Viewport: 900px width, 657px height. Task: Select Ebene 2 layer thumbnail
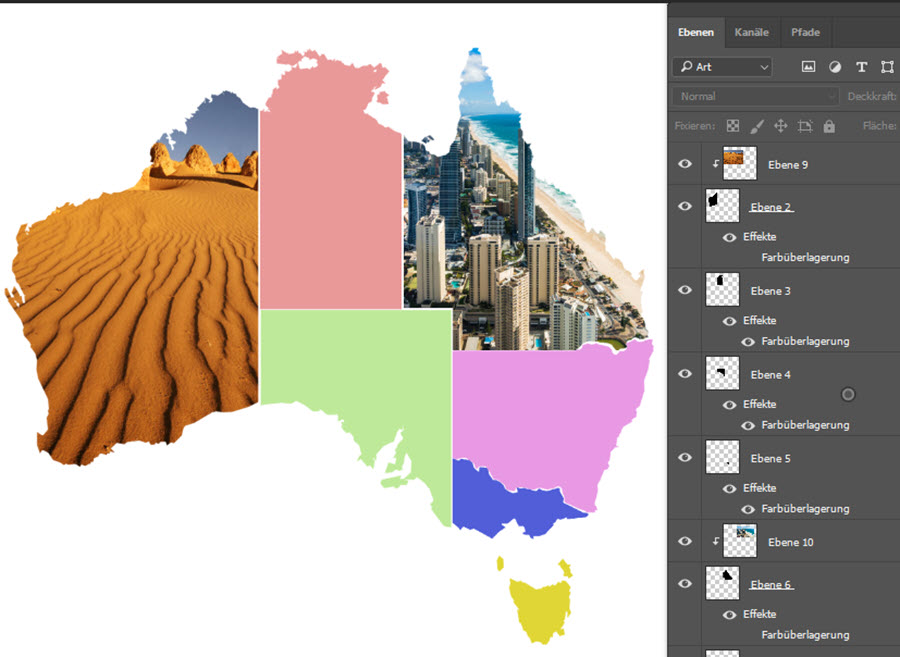coord(722,205)
